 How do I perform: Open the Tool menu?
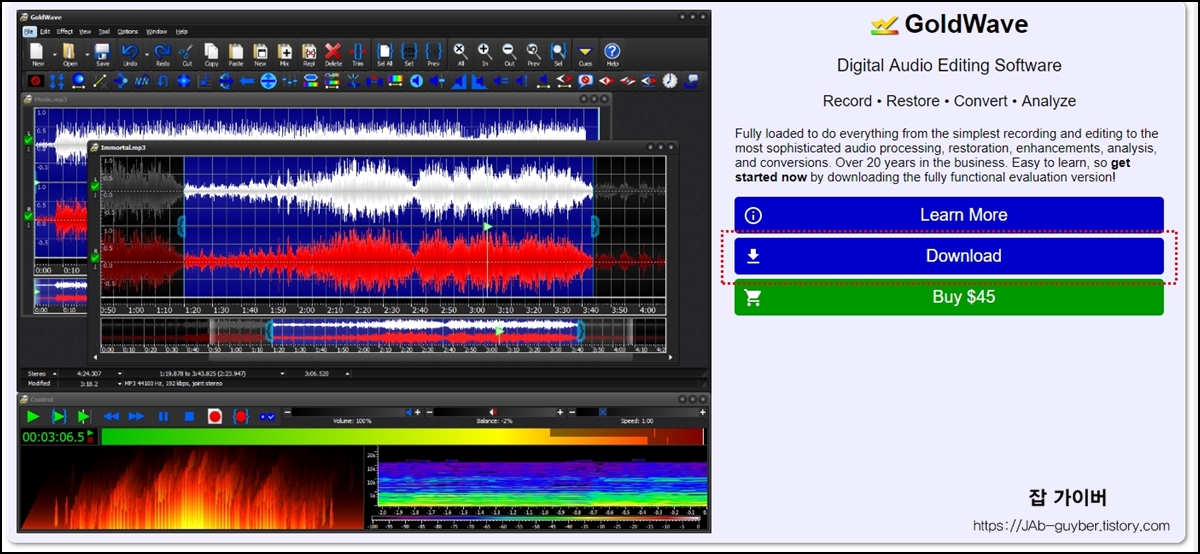(x=104, y=31)
